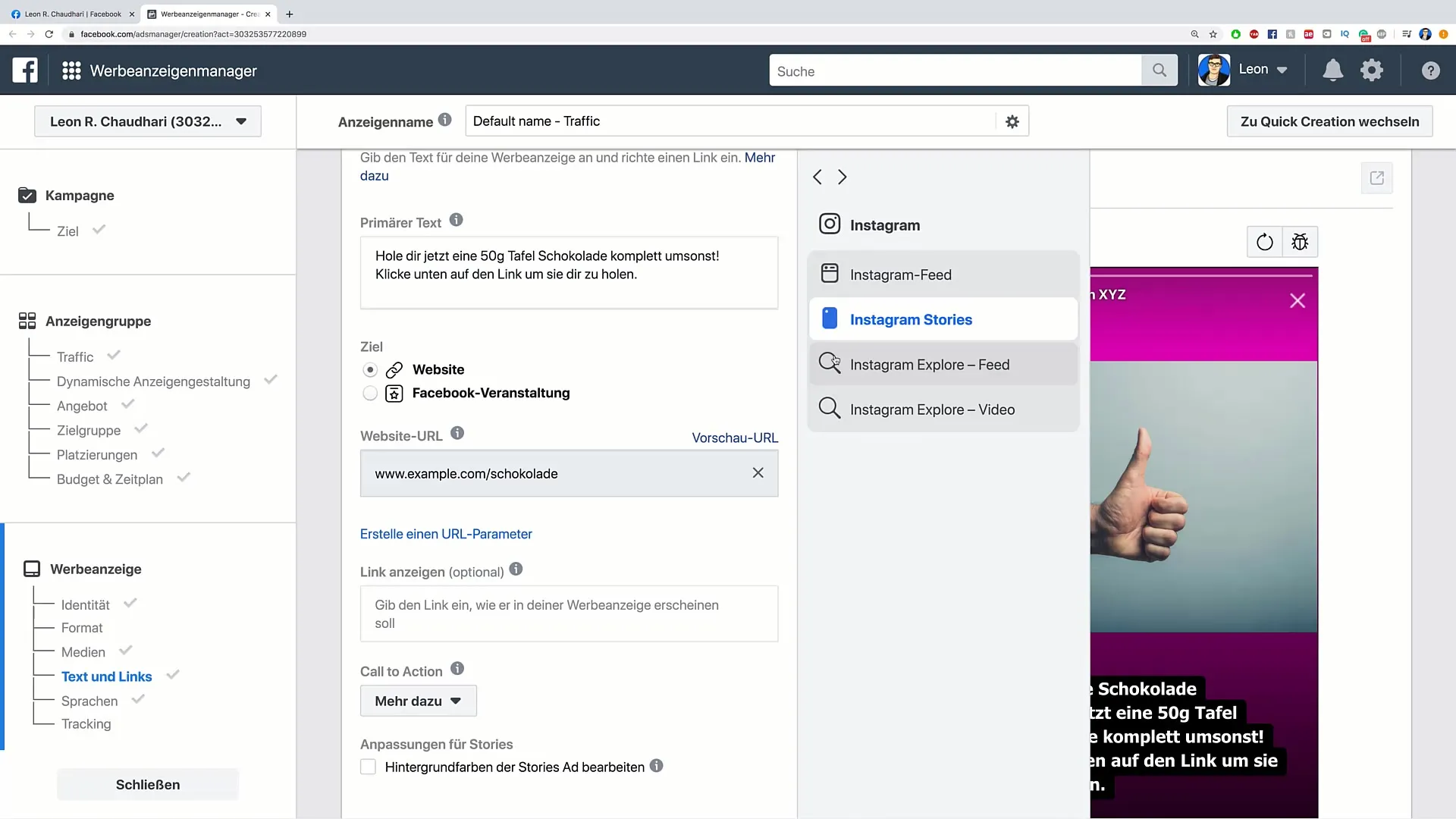Click the Link anzeigen input field

coord(569,613)
